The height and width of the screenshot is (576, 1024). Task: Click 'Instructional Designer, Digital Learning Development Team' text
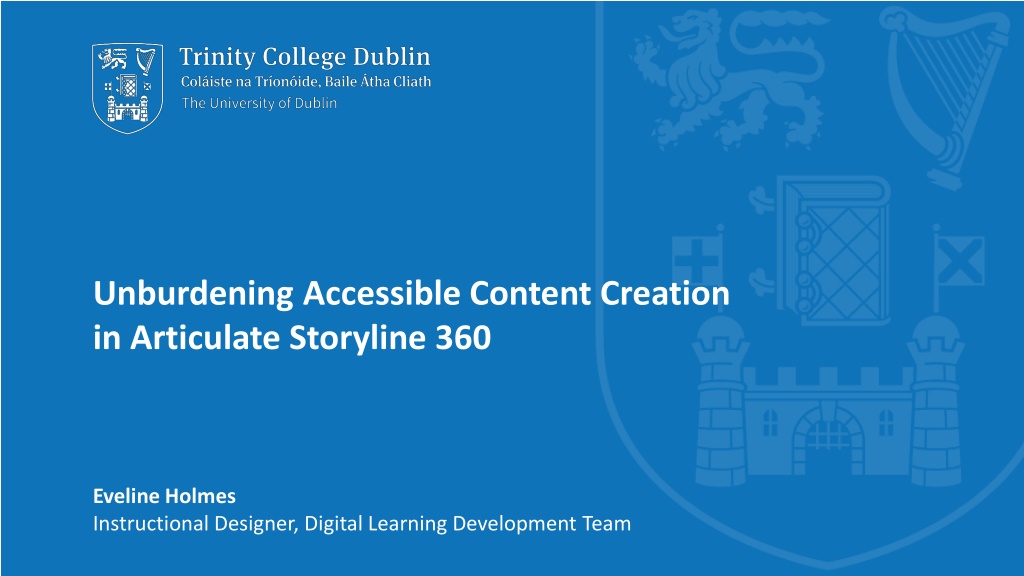pyautogui.click(x=362, y=524)
